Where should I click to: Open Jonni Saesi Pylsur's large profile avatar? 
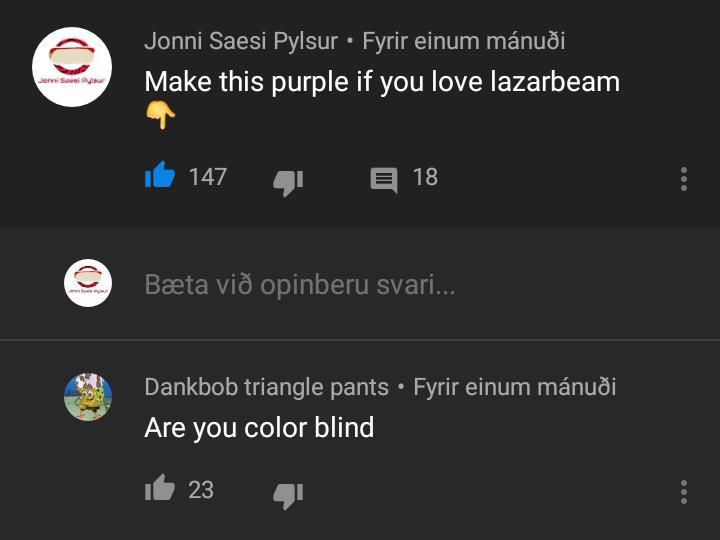(72, 67)
